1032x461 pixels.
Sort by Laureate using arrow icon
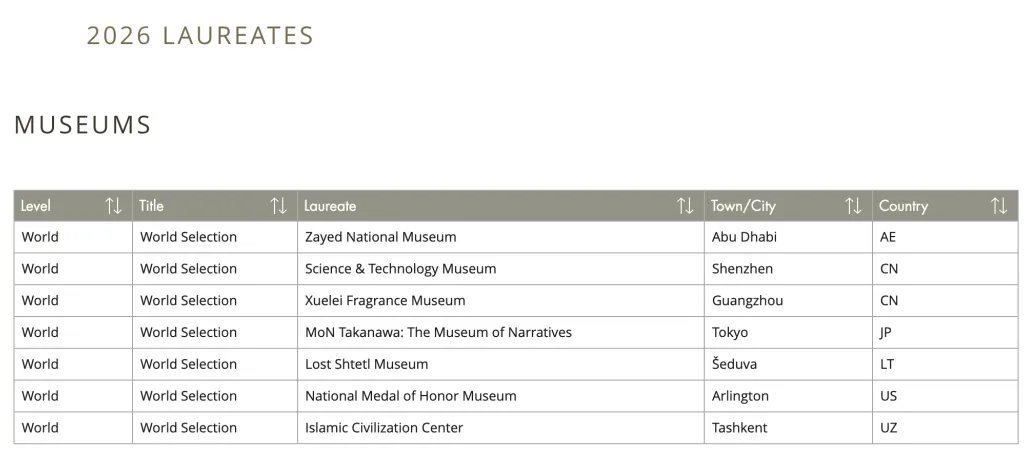[685, 206]
